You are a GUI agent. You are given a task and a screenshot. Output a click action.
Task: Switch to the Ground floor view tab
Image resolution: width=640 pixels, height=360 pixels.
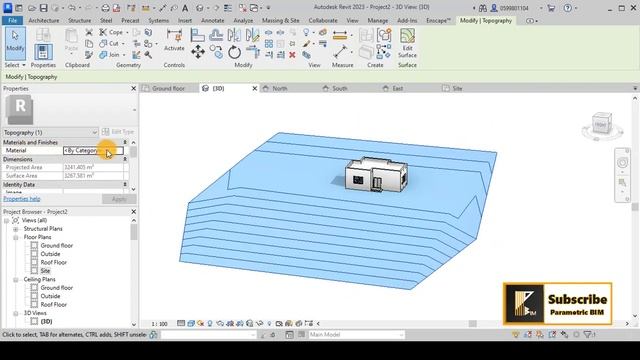point(168,88)
